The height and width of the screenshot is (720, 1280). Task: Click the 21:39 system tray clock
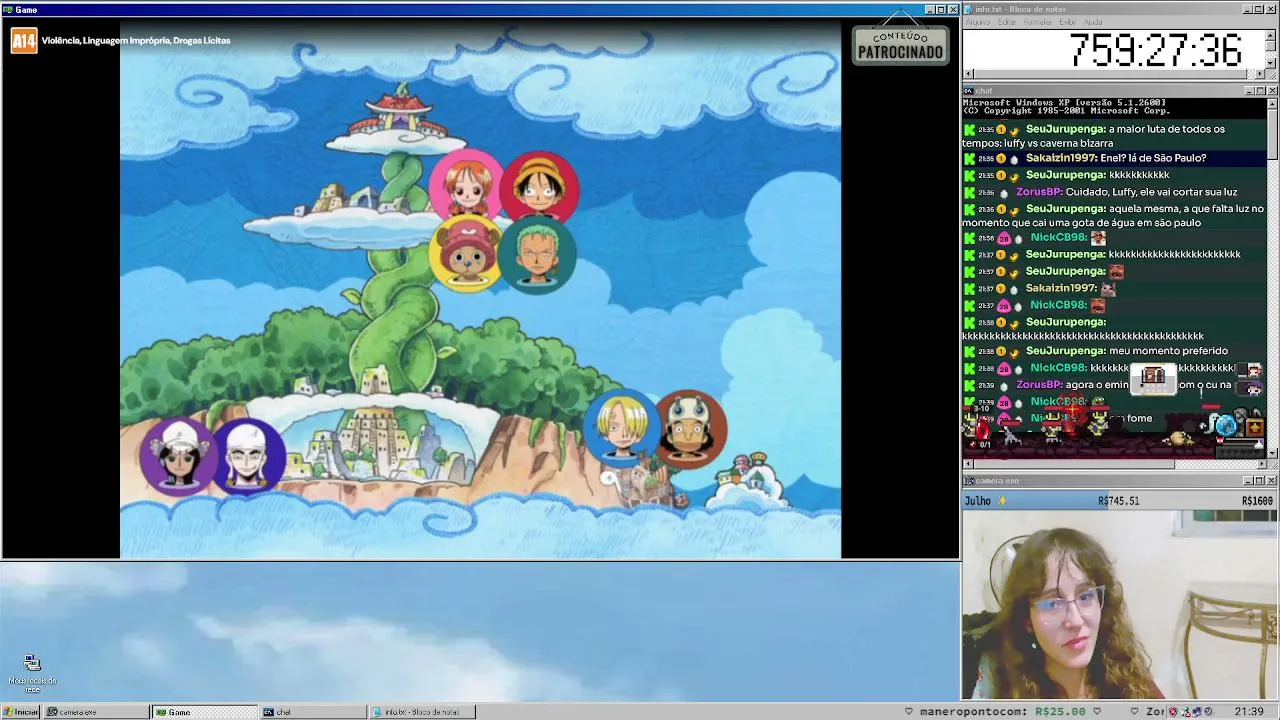tap(1249, 712)
